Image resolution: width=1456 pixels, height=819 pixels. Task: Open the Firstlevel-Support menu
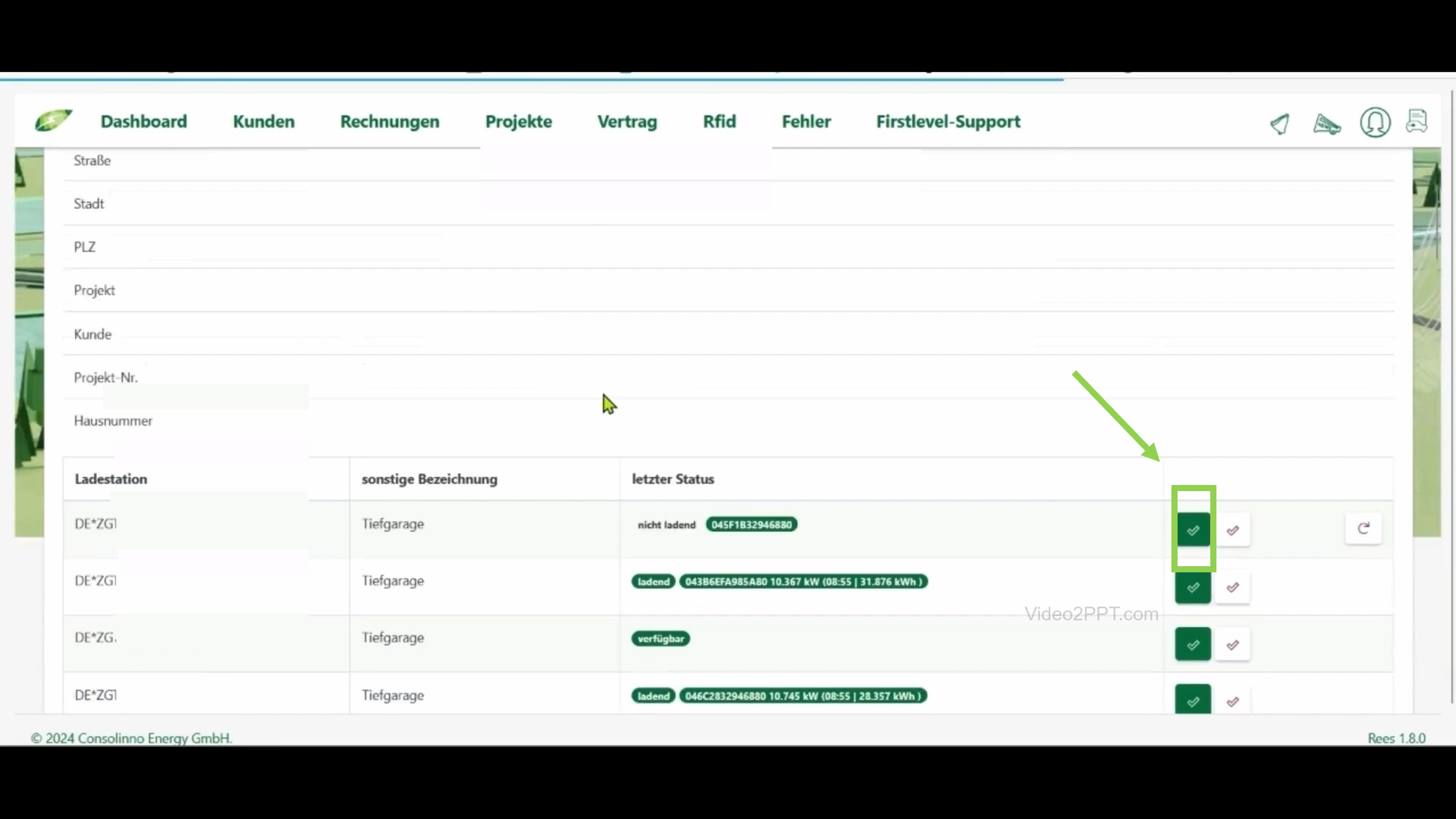coord(948,121)
